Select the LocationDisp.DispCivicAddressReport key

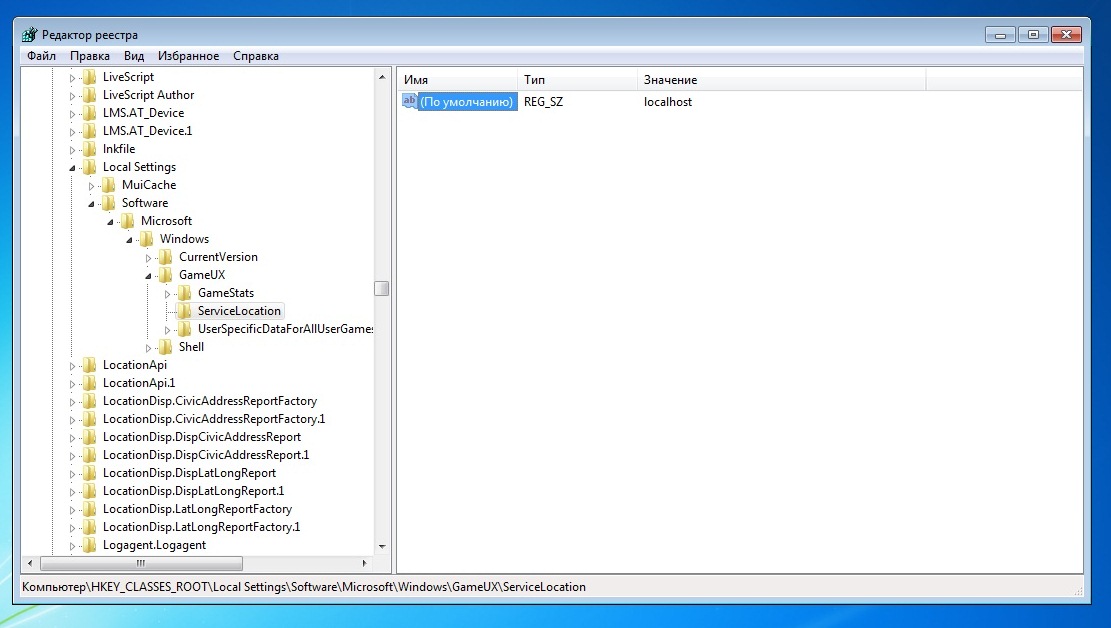tap(202, 437)
